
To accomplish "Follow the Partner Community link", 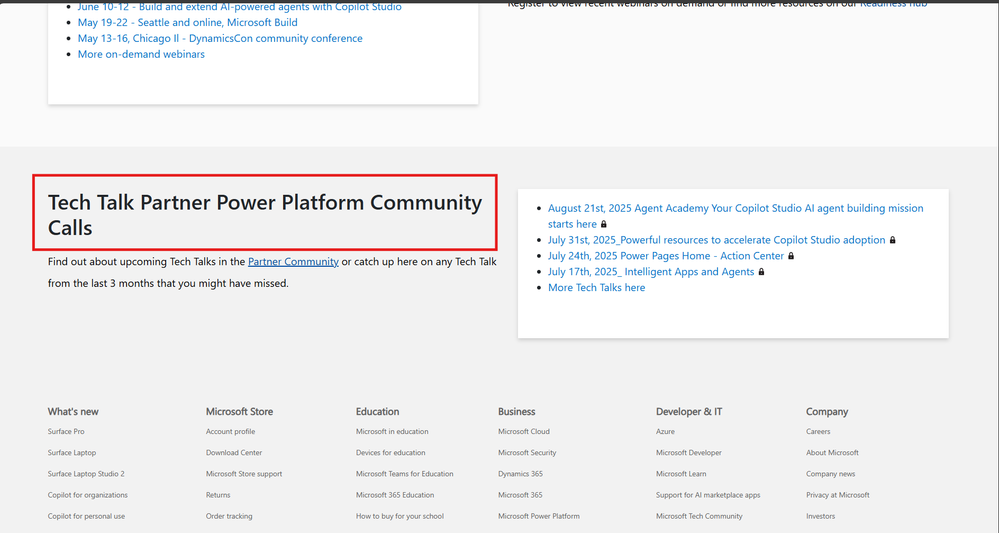I will tap(293, 262).
